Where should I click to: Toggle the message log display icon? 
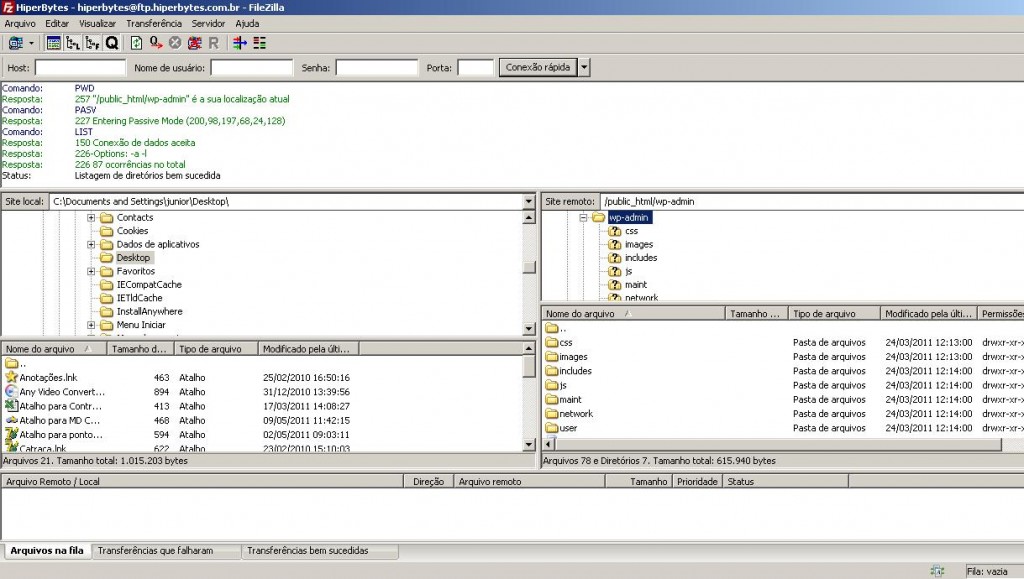(54, 43)
